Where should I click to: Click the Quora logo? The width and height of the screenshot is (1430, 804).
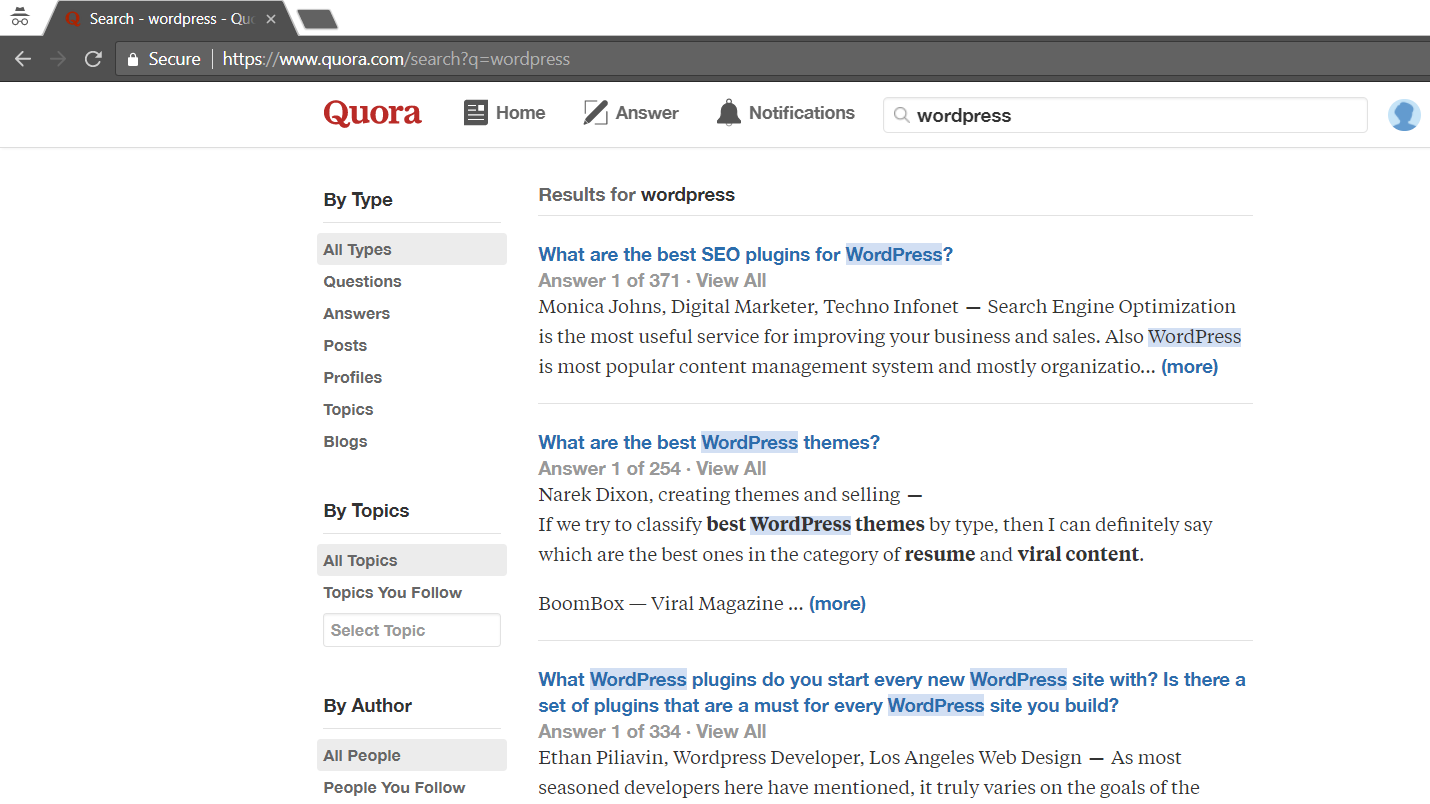(372, 114)
